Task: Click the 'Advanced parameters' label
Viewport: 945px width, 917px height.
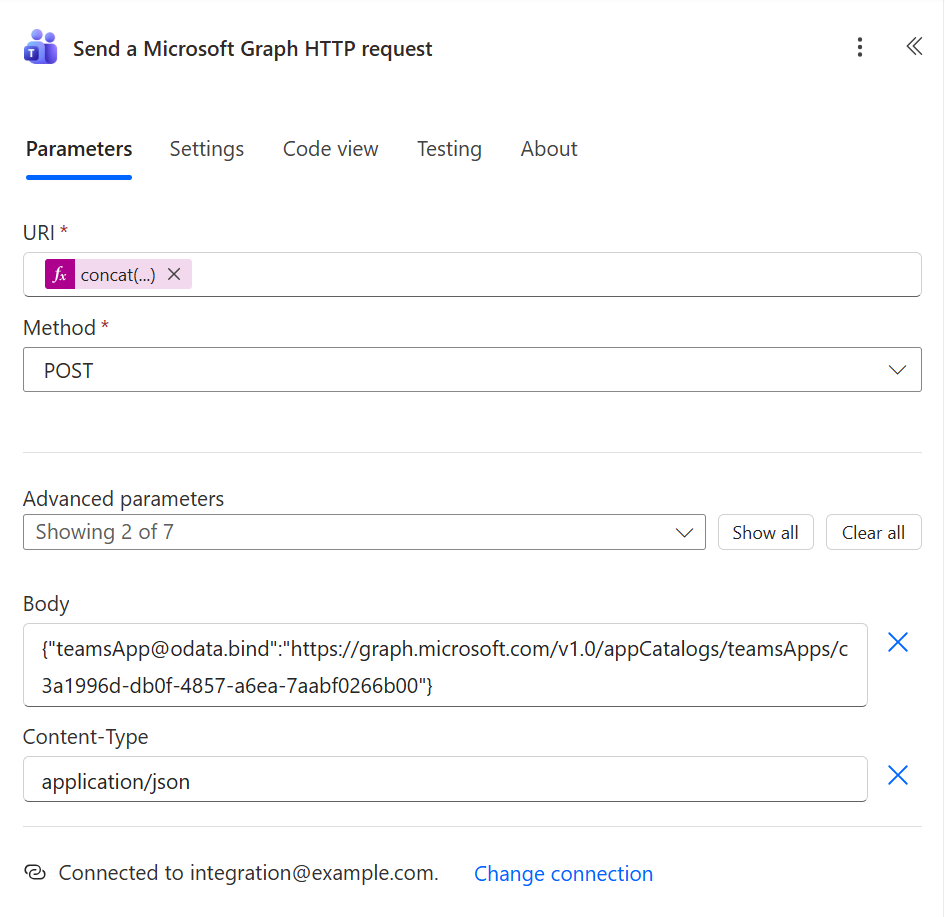Action: (x=124, y=499)
